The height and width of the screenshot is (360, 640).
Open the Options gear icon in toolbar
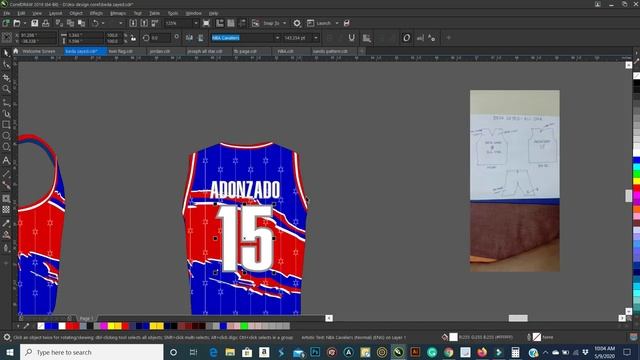(x=297, y=23)
